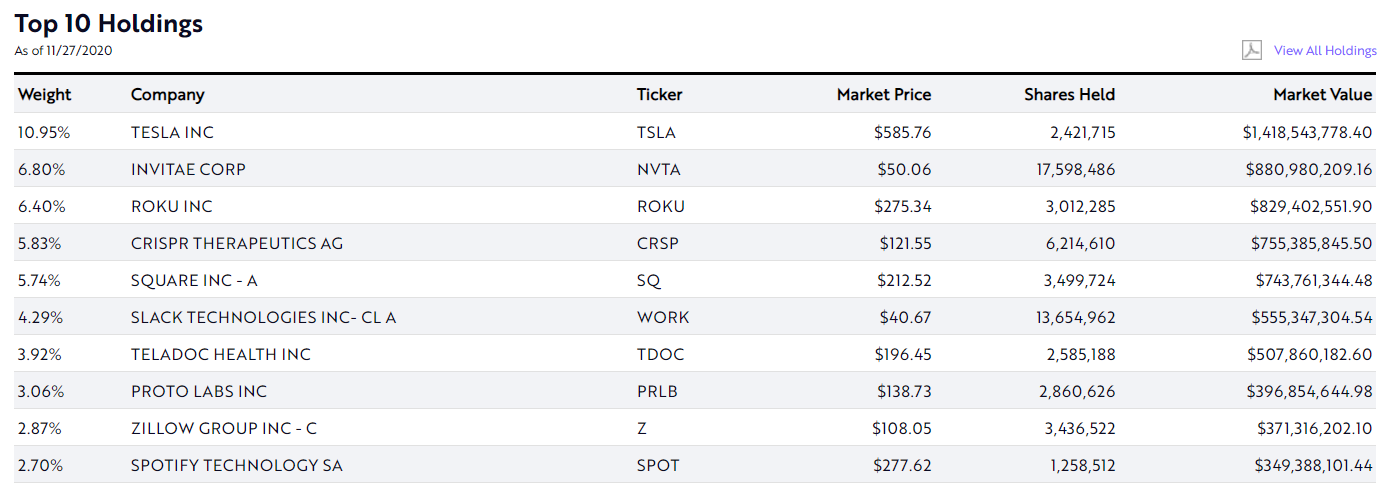Click SPOTIFY TECHNOLOGY SA company name

click(x=237, y=465)
